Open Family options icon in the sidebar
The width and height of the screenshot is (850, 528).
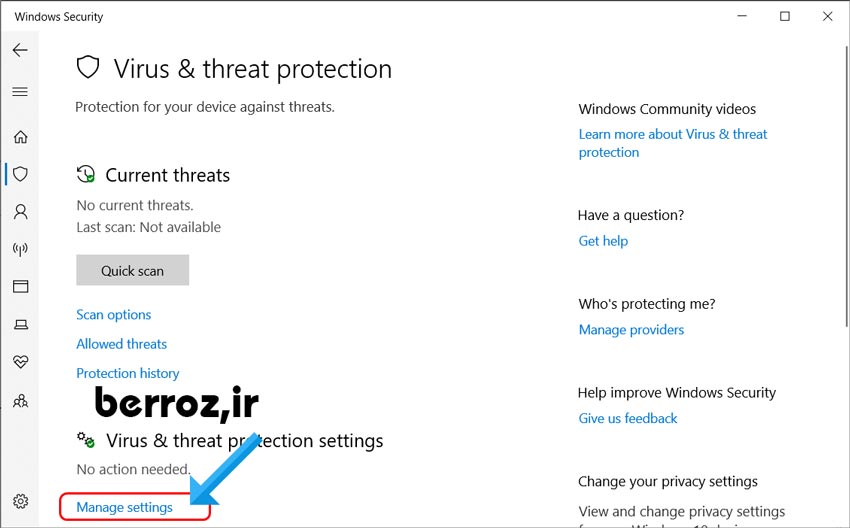click(x=20, y=400)
